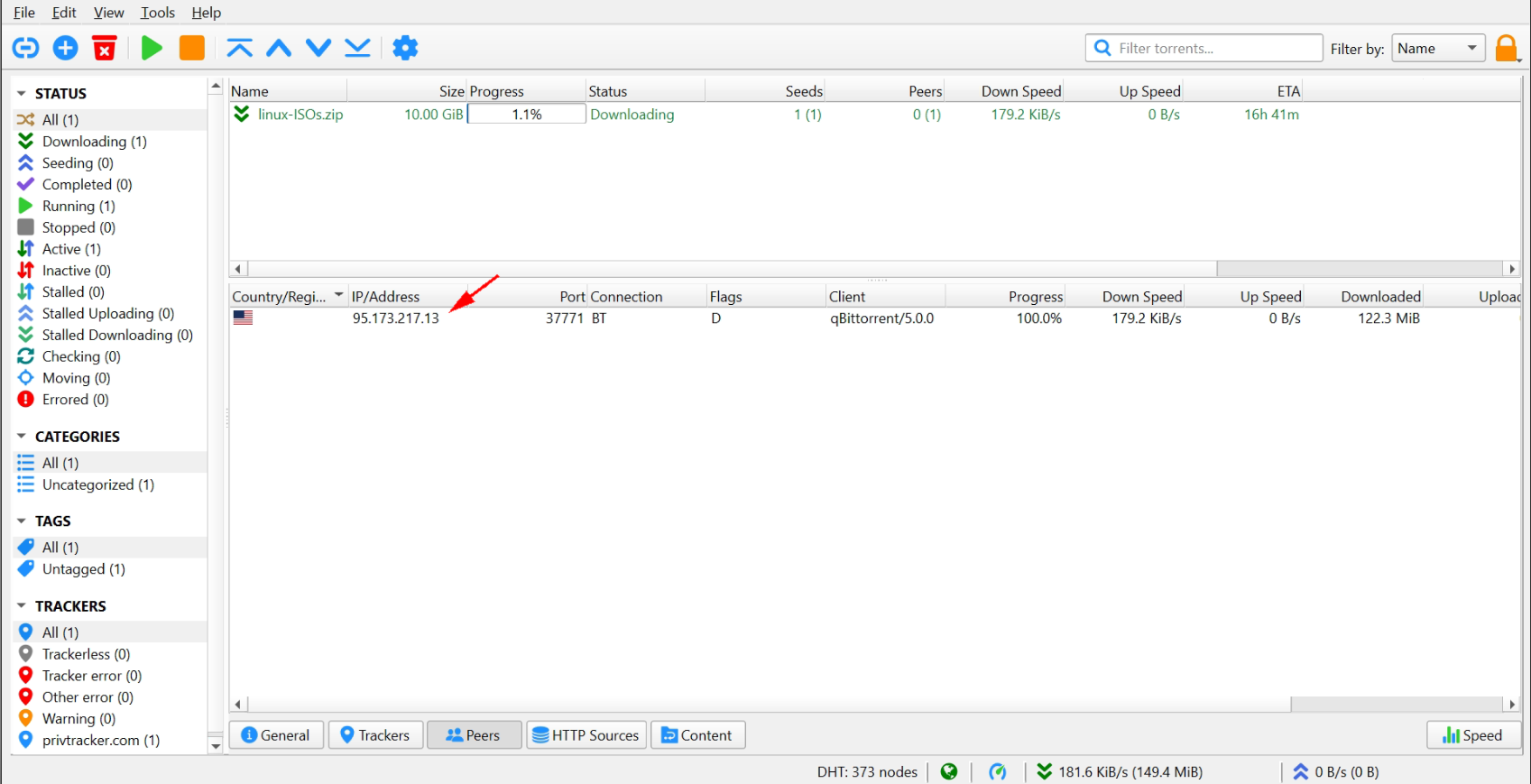Start torrents with green play icon
Screen dimensions: 1531x784
click(152, 48)
